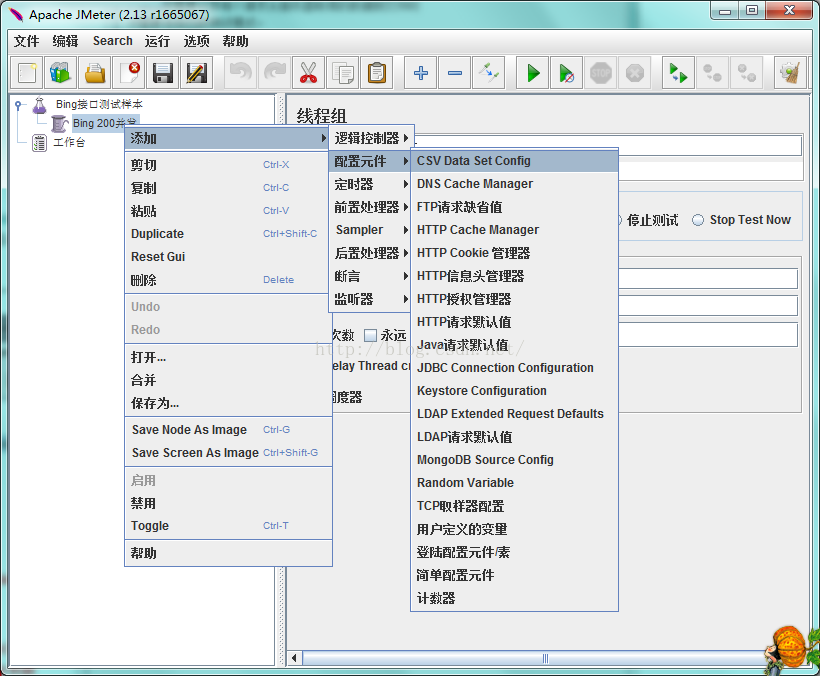Expand the 定时器 submenu
Viewport: 820px width, 676px height.
pyautogui.click(x=370, y=184)
